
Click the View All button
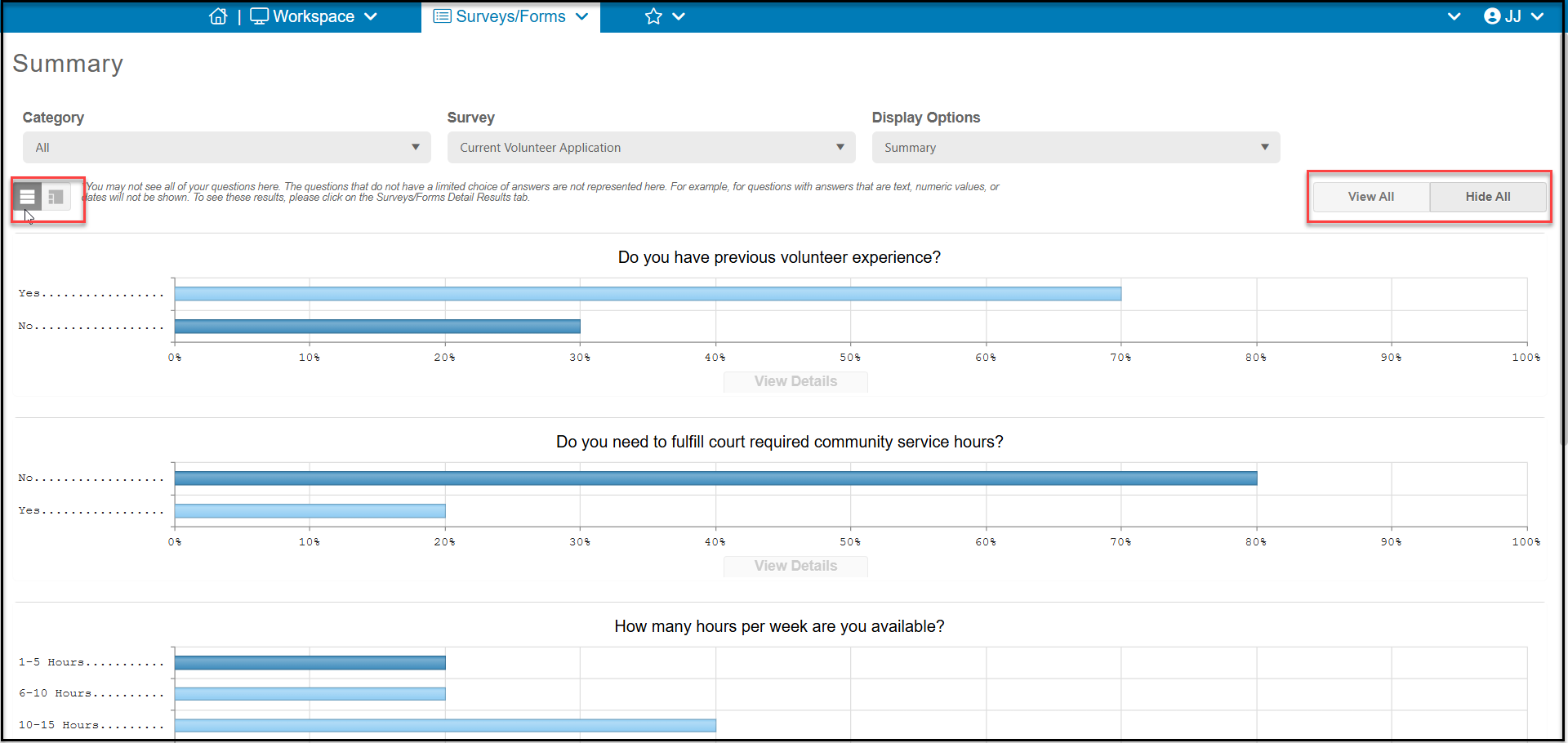(1371, 197)
